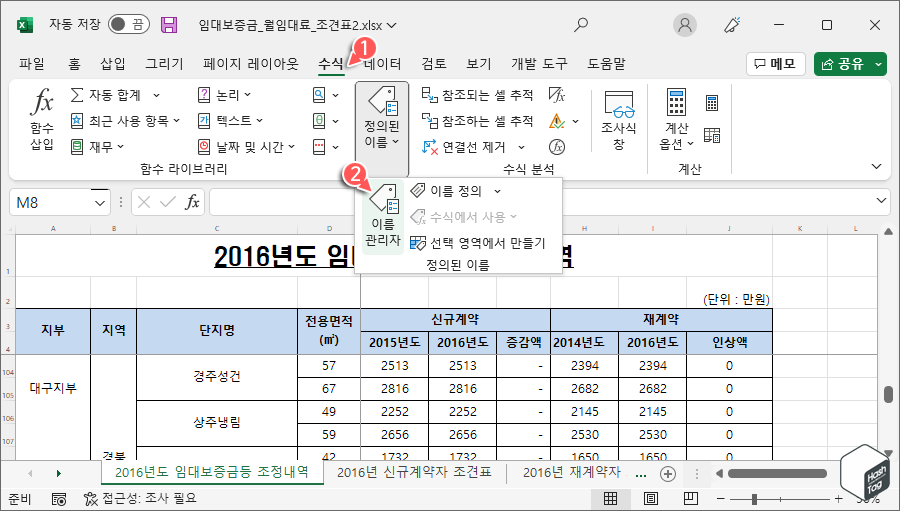900x511 pixels.
Task: Open the Home (홈) tab
Action: point(74,64)
